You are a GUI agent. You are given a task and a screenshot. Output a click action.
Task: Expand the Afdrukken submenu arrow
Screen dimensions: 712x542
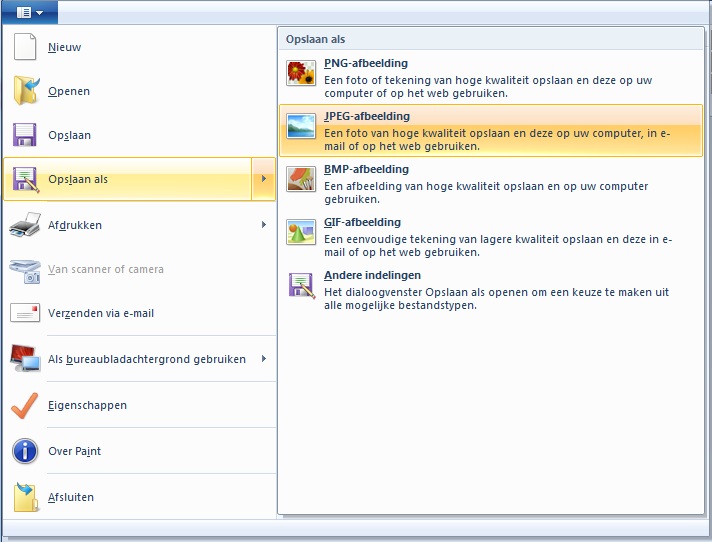click(264, 225)
